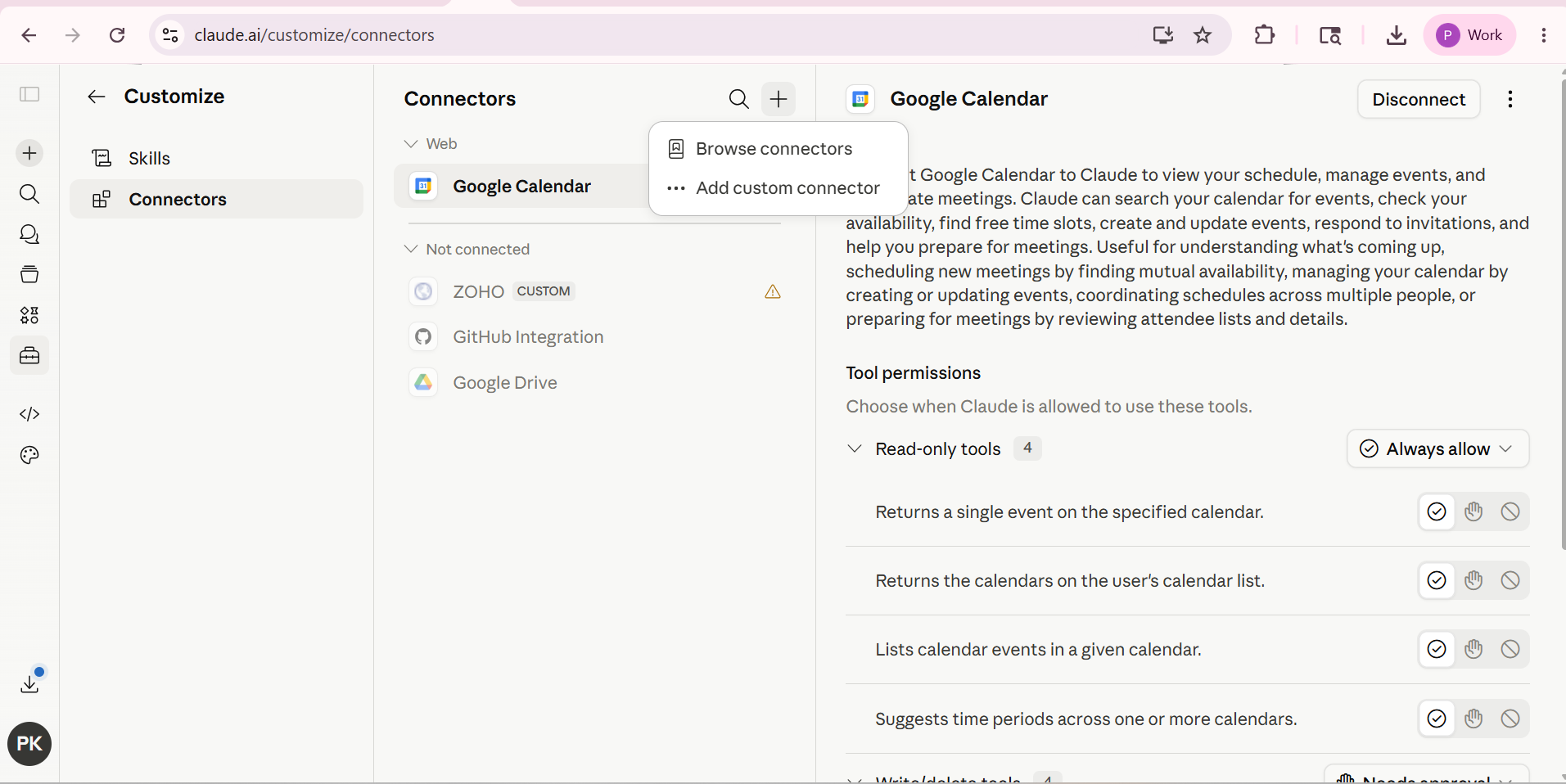This screenshot has height=784, width=1566.
Task: Open the projects stack icon in left rail
Action: pos(29,274)
